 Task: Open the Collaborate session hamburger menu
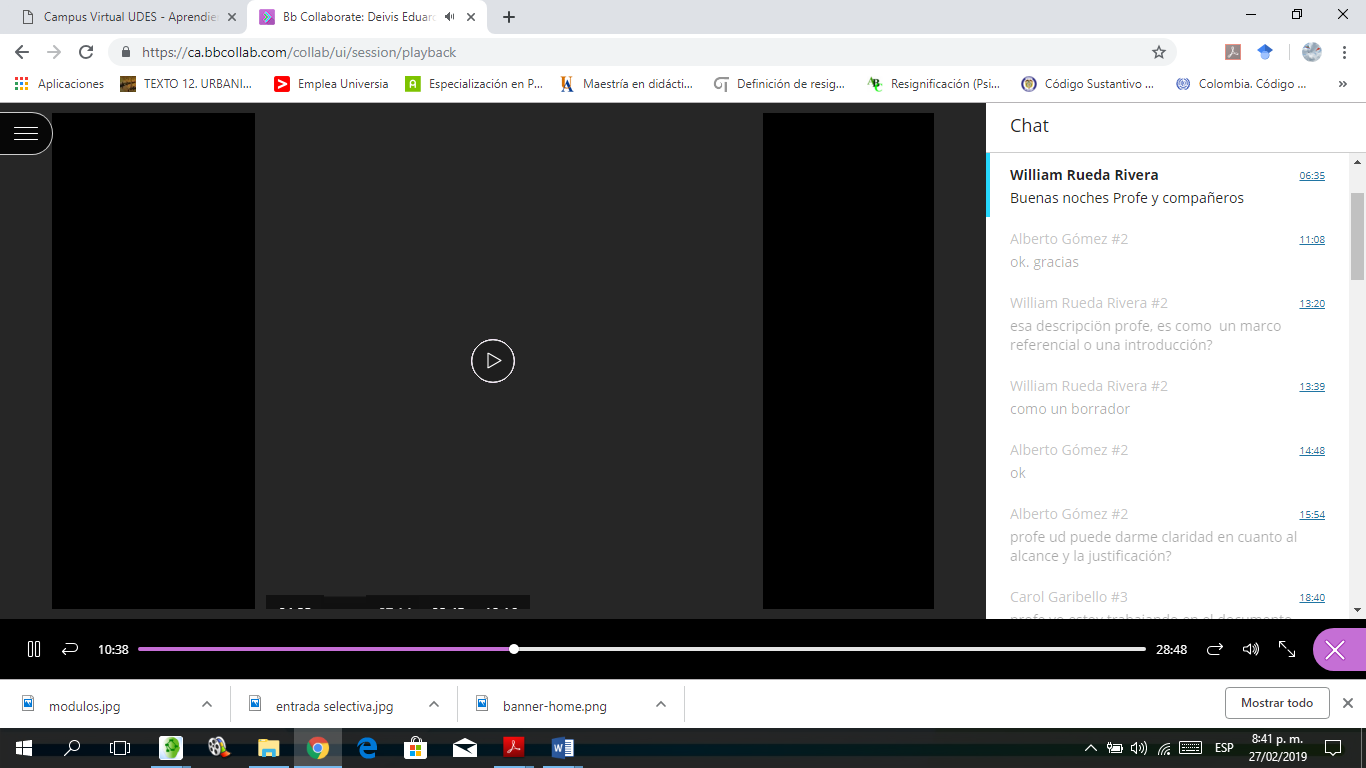click(x=26, y=133)
